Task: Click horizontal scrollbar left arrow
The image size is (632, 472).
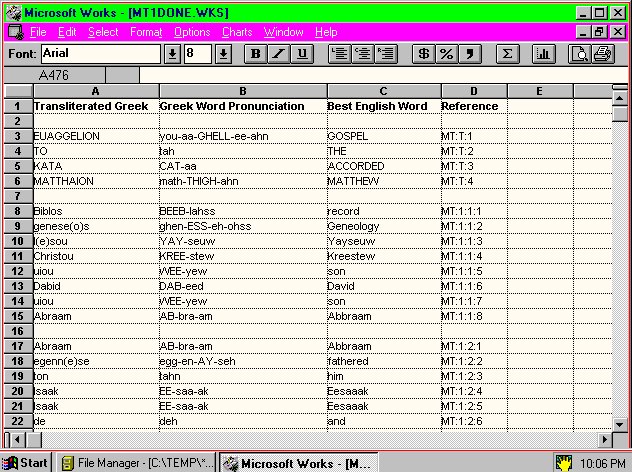Action: pos(17,439)
